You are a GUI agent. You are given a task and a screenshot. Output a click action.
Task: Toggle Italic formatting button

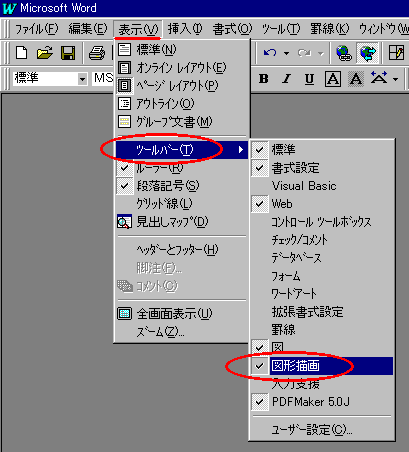click(x=286, y=79)
